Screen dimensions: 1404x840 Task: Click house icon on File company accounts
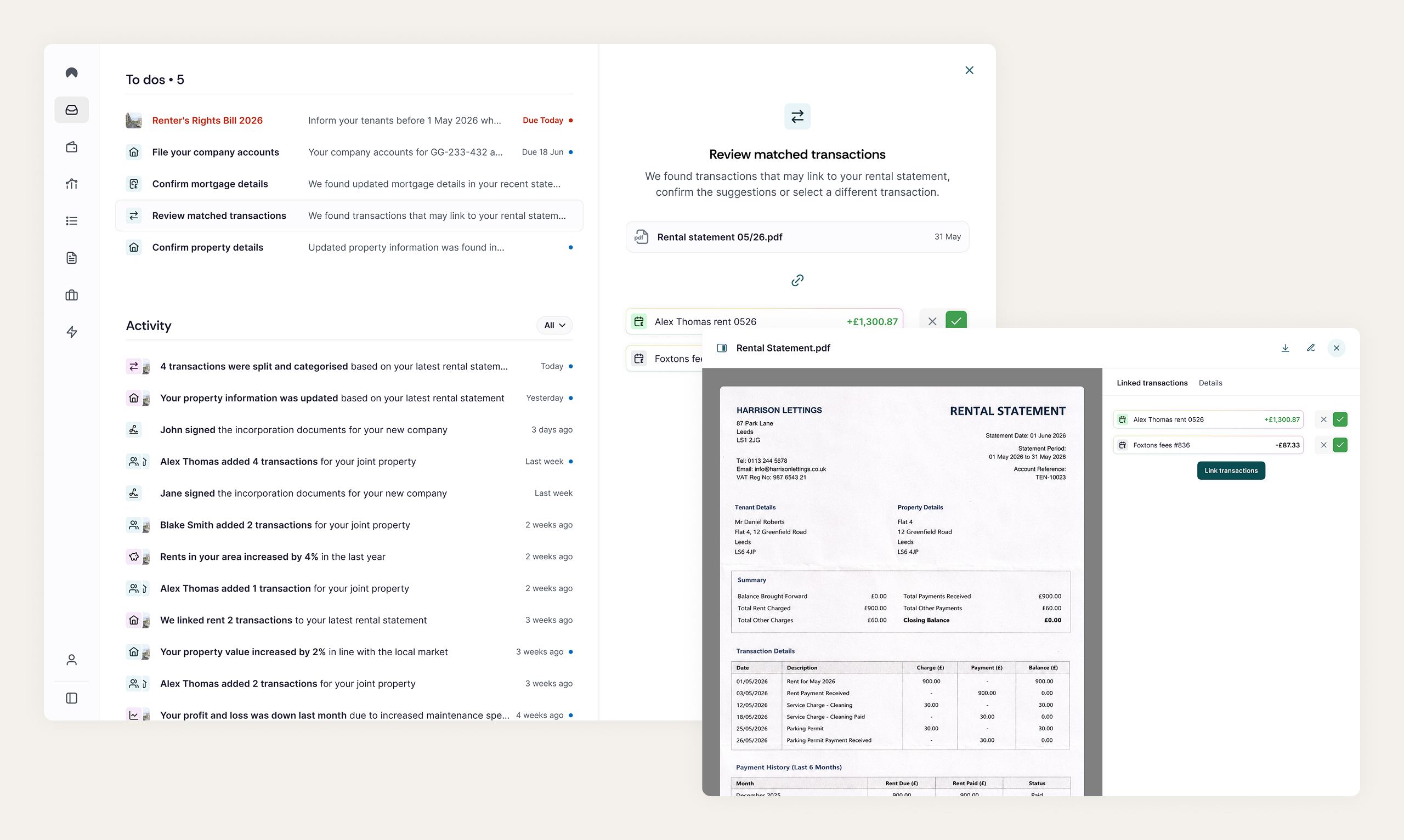tap(134, 152)
